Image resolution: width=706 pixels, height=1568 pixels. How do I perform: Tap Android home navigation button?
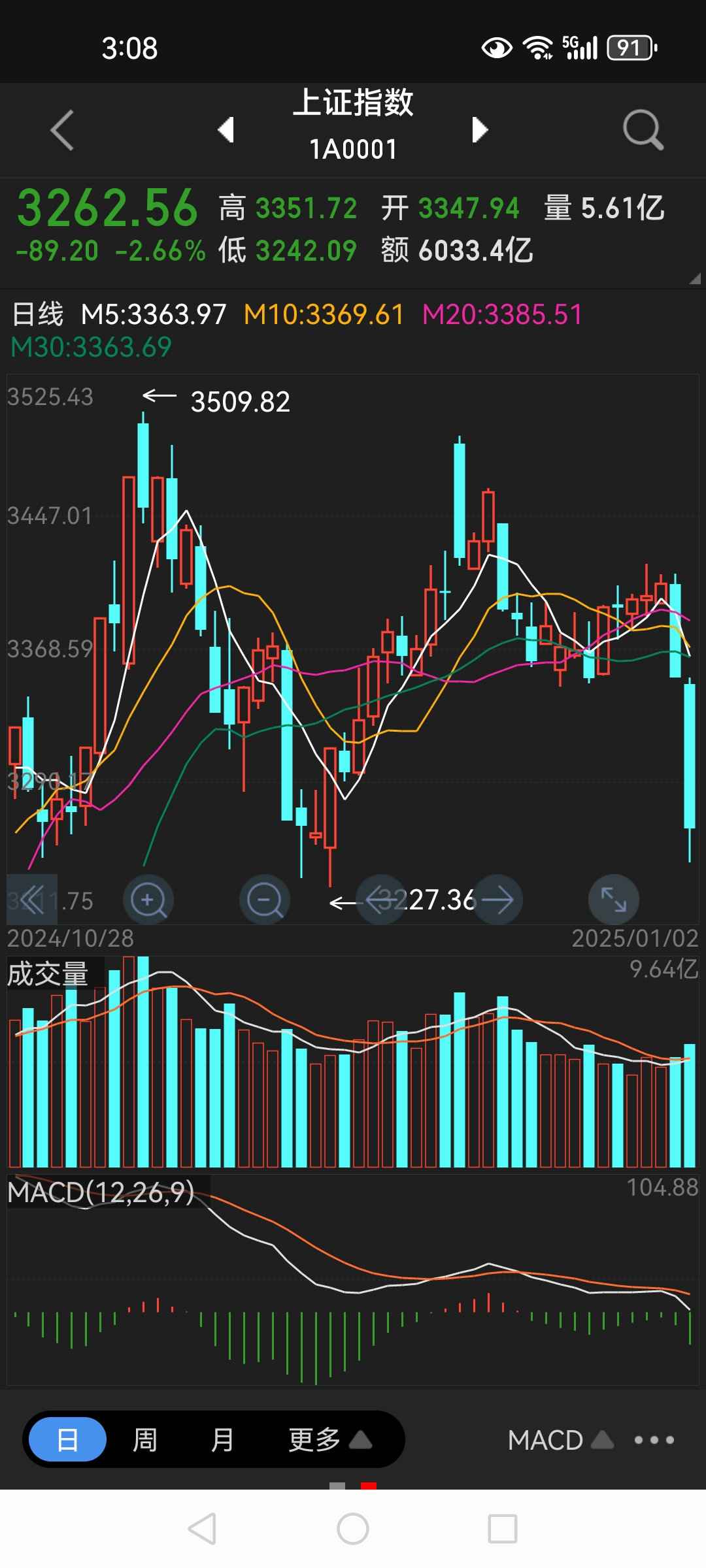click(353, 1529)
